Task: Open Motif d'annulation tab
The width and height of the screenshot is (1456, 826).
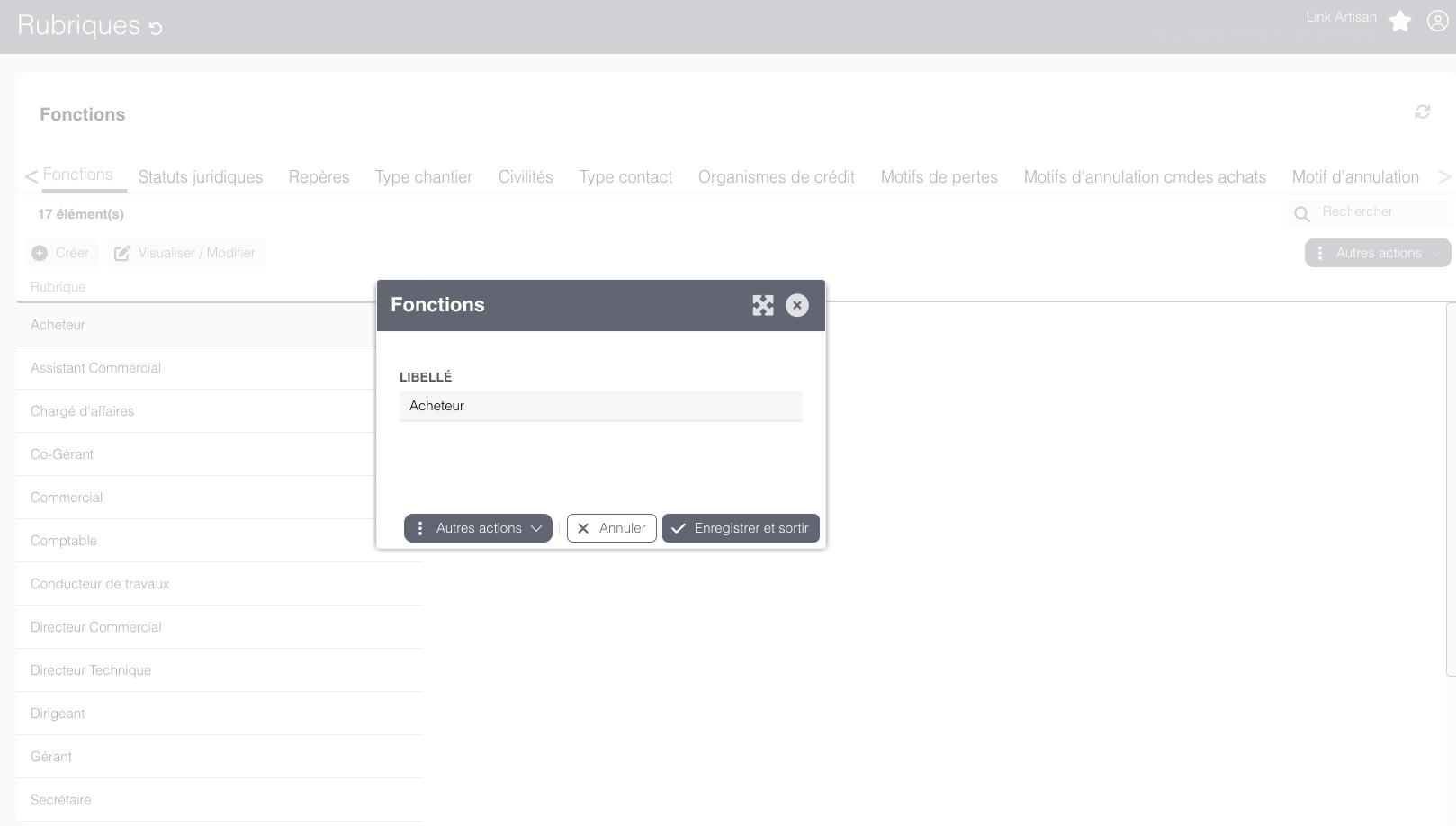Action: (1355, 177)
